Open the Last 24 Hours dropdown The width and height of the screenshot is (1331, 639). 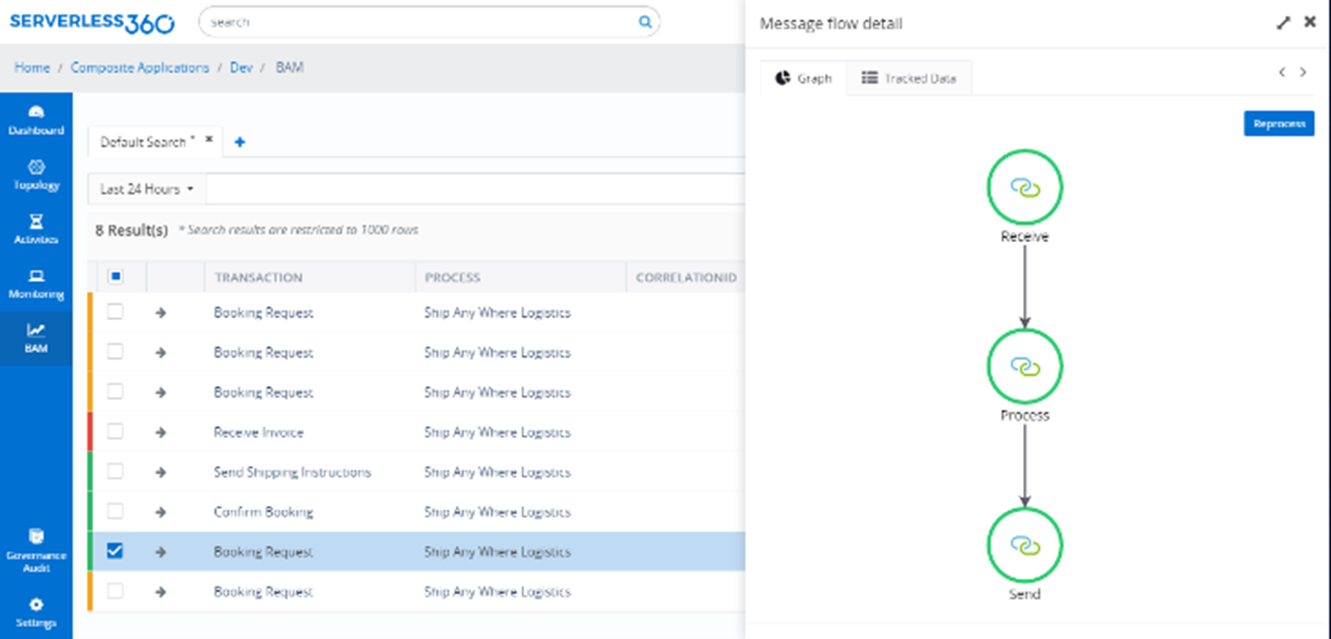[146, 189]
